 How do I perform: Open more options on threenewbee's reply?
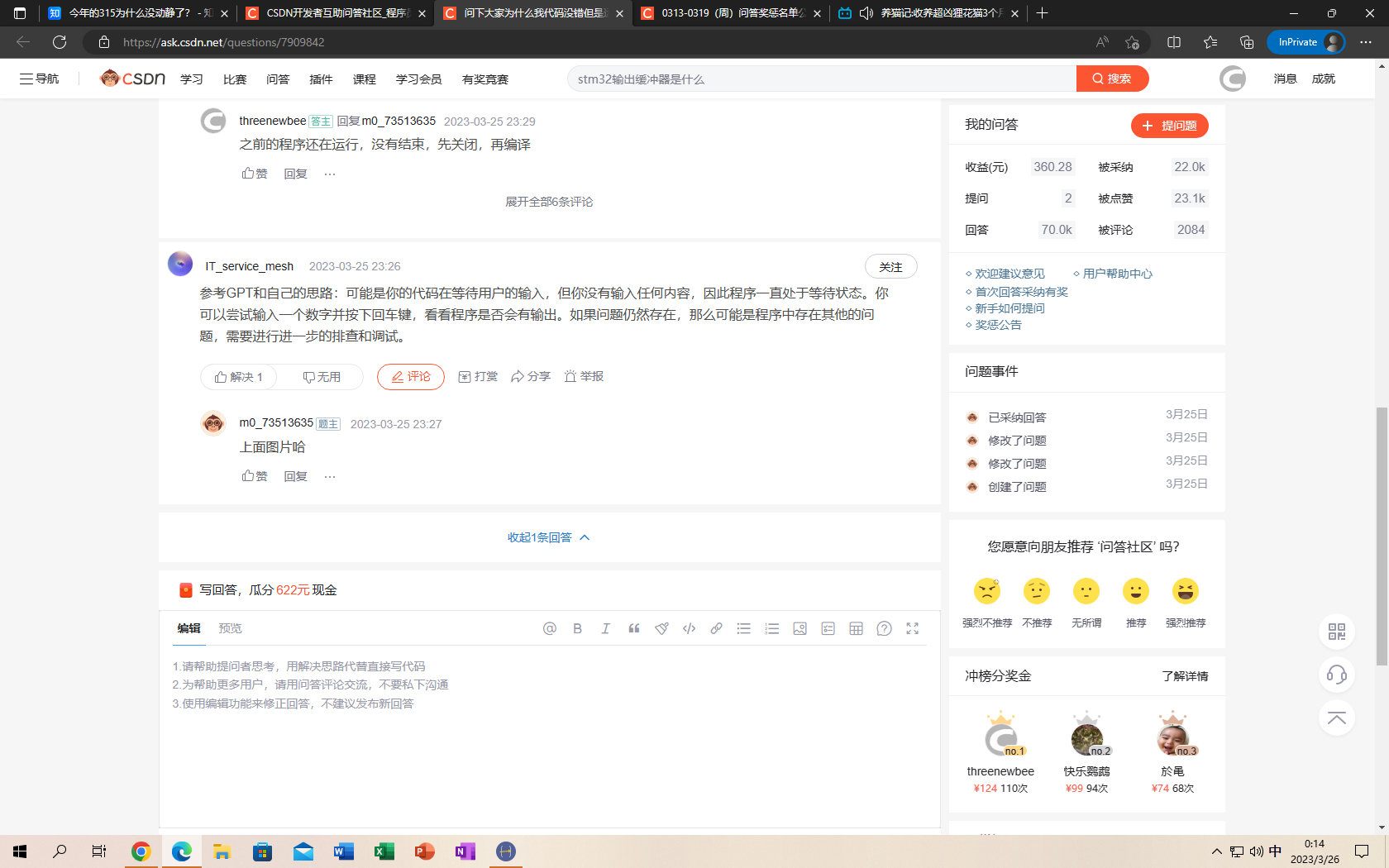(330, 174)
